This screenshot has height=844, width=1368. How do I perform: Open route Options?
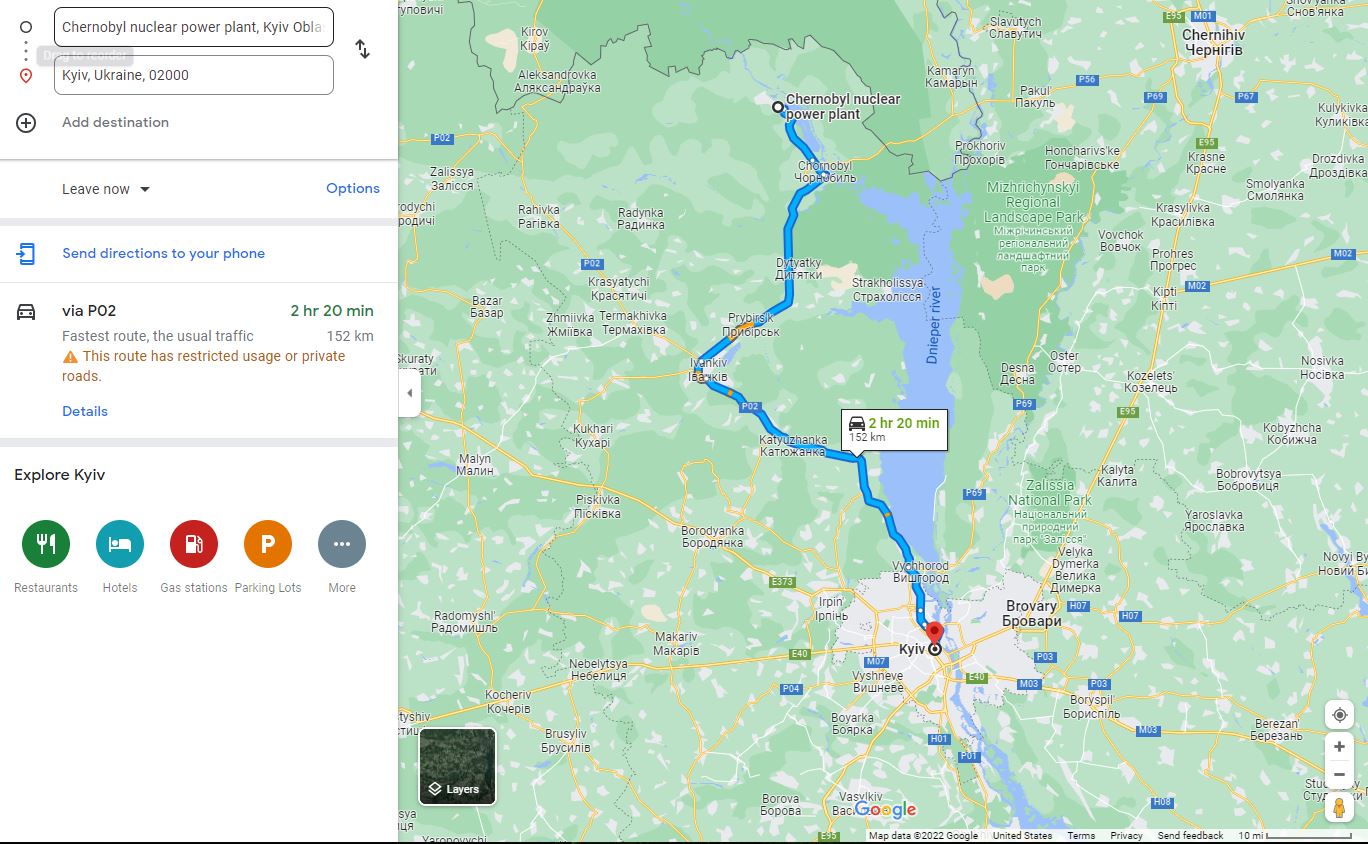[353, 188]
